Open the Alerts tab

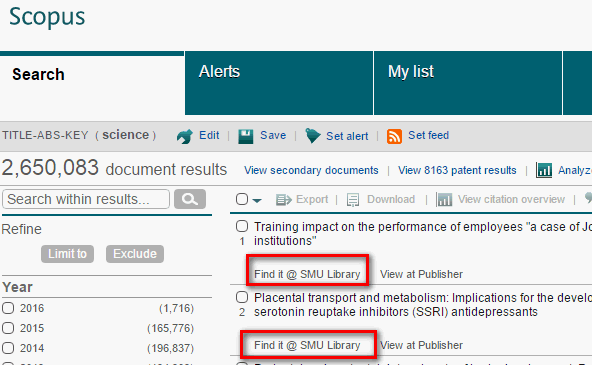(279, 83)
